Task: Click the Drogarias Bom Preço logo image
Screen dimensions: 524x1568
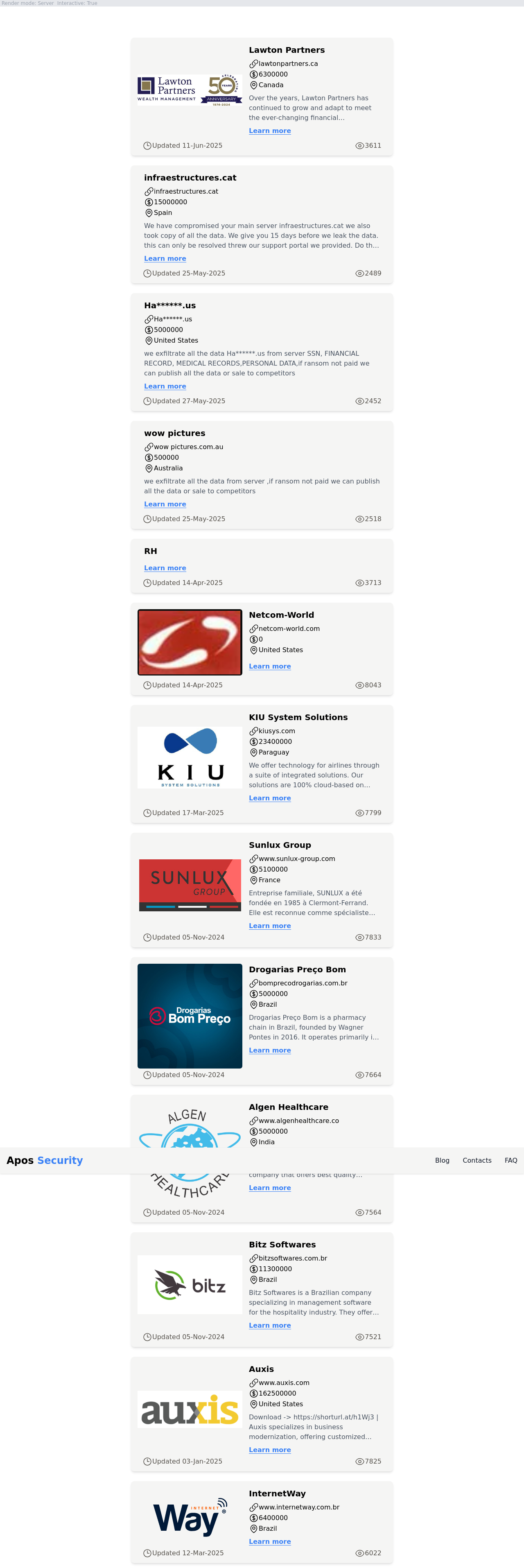Action: click(190, 1016)
